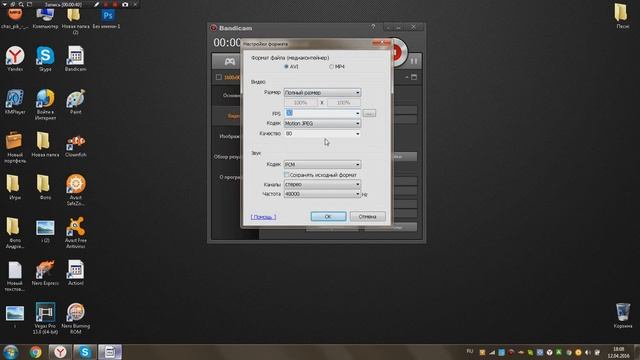
Task: Open the Avast Free Antivirus shortcut
Action: coord(76,233)
